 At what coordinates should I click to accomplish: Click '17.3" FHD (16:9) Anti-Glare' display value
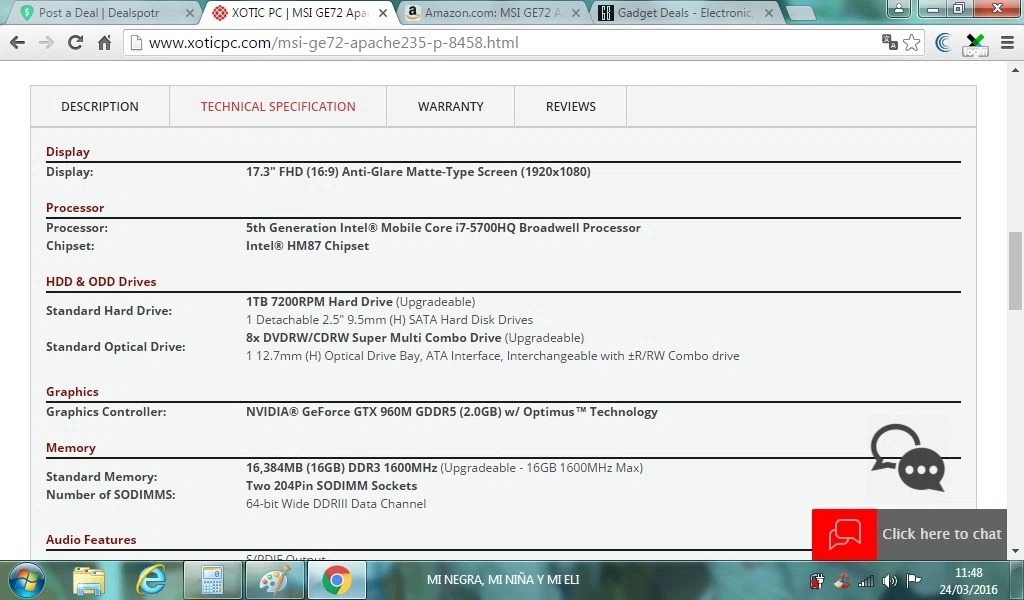tap(418, 172)
